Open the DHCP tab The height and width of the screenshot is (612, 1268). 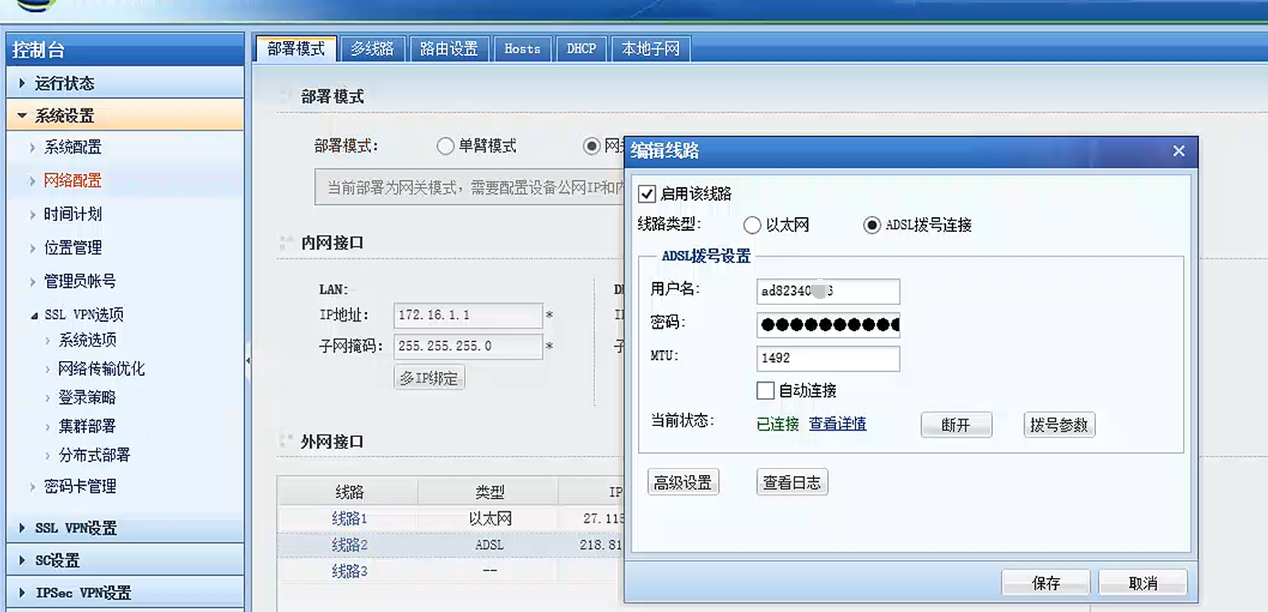pyautogui.click(x=581, y=48)
